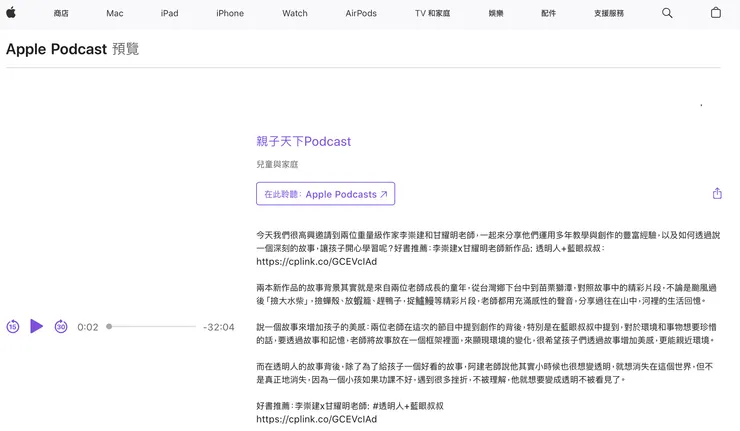Open the 支援服務 menu item

coord(609,13)
